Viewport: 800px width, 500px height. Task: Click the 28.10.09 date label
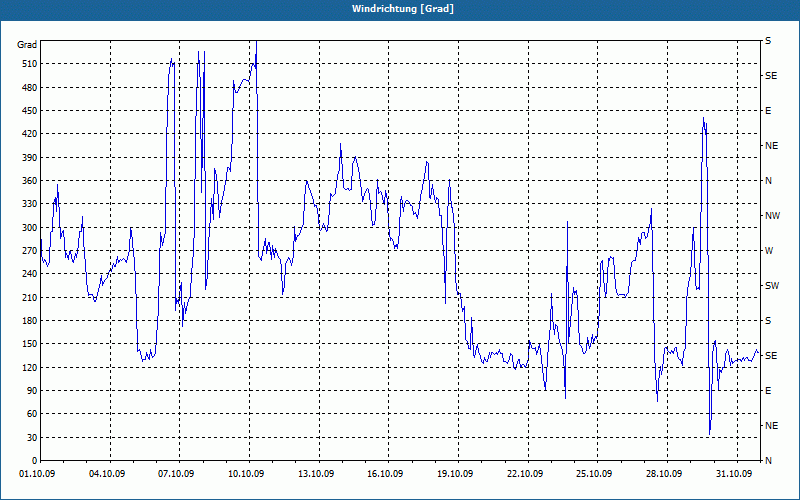coord(664,474)
